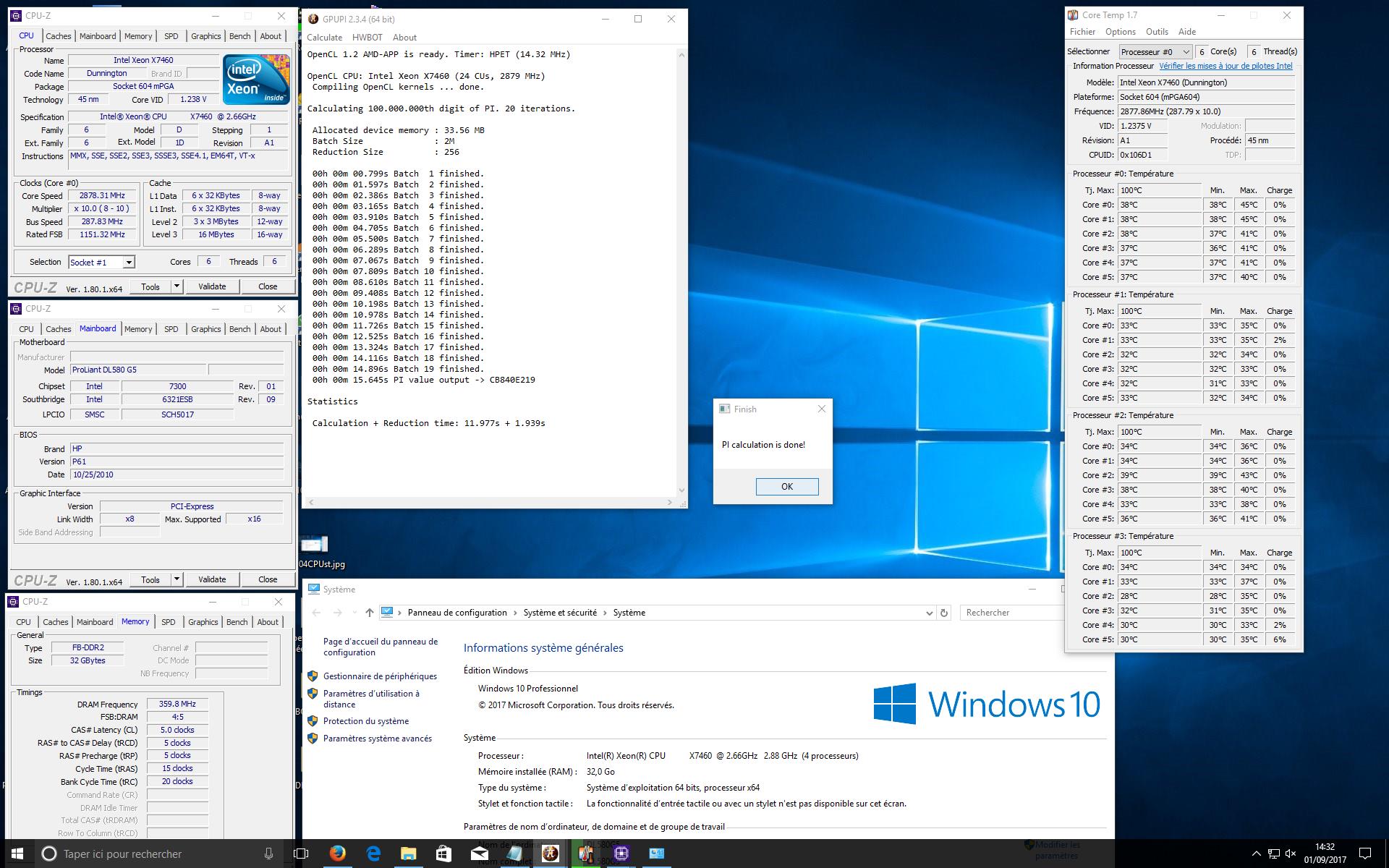Open the Bench tab in the top CPU-Z window

point(239,36)
